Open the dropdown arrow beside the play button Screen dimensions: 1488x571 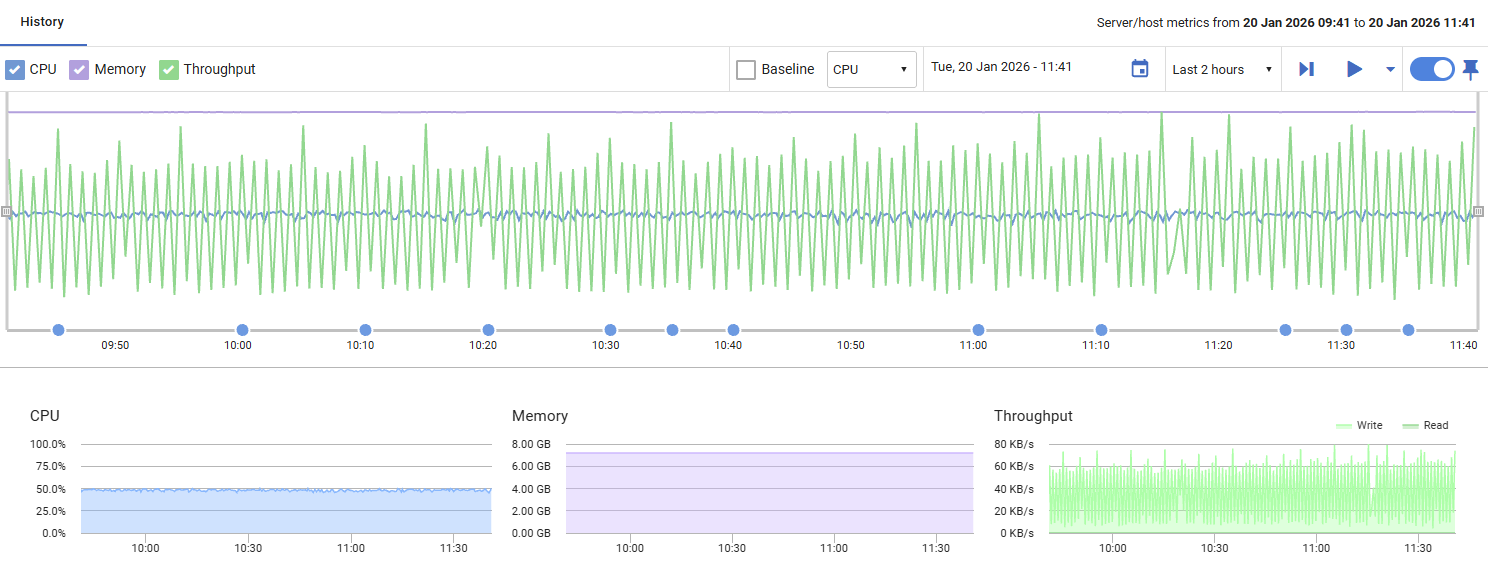pos(1390,69)
